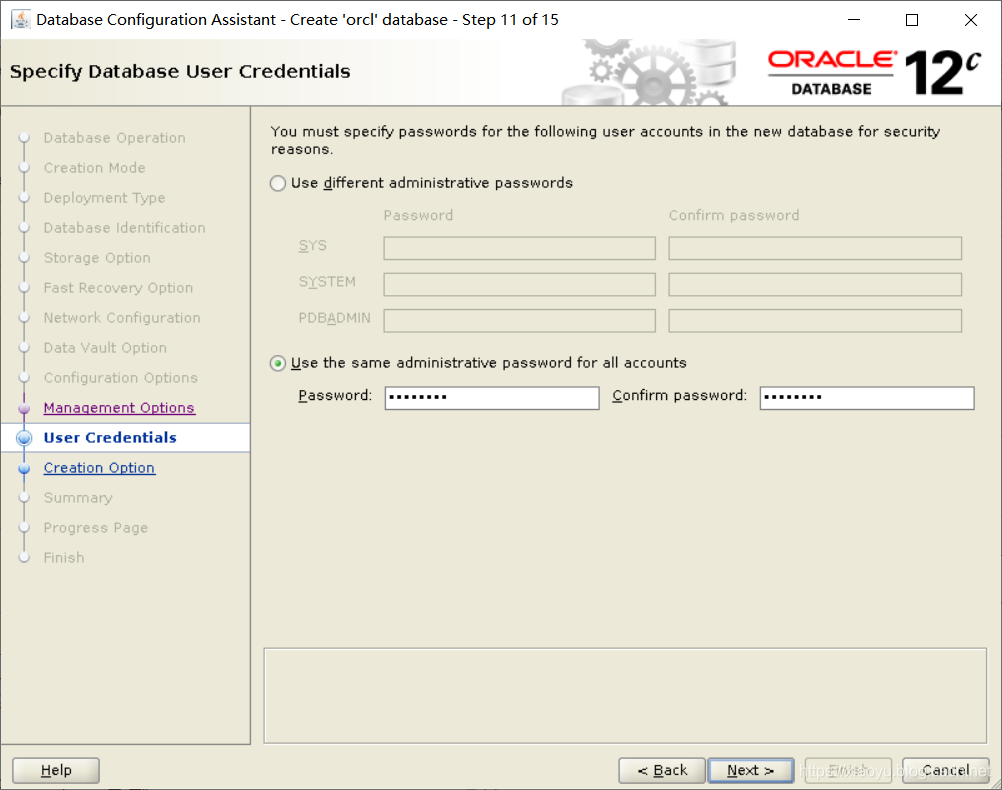Click the Management Options step bullet icon
This screenshot has height=790, width=1002.
(x=24, y=408)
